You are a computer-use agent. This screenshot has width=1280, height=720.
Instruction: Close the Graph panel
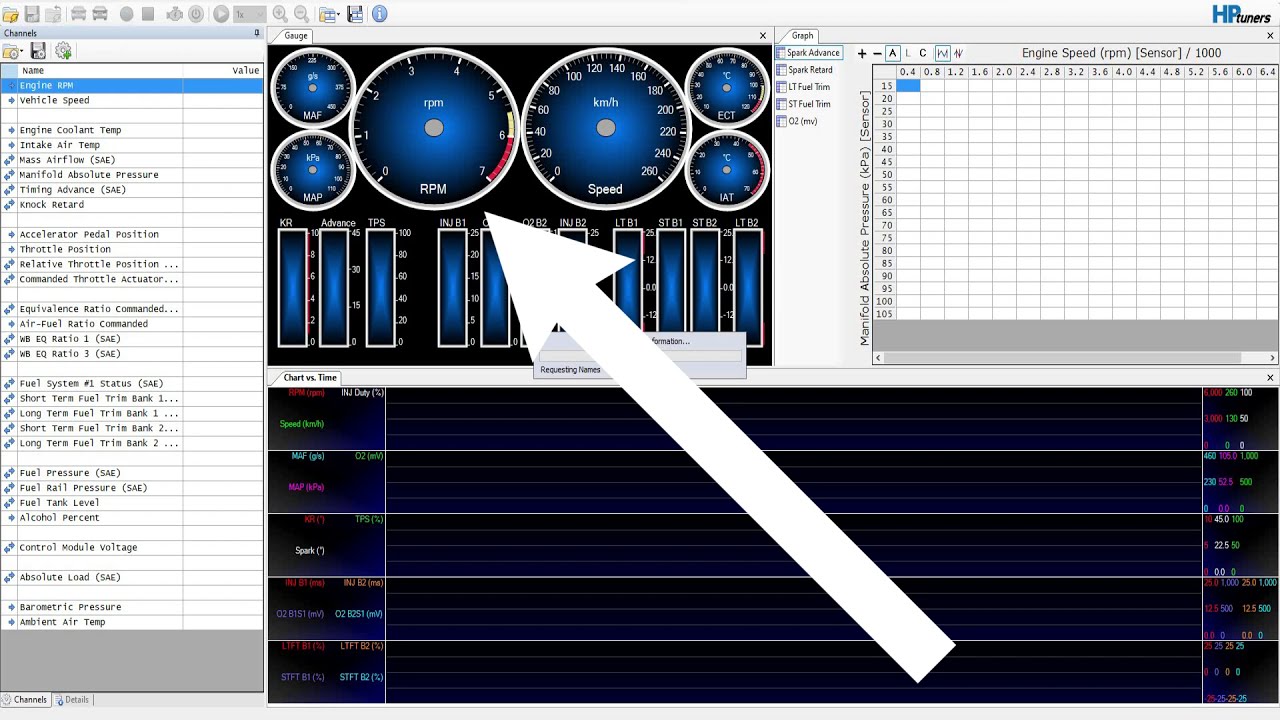(x=1271, y=36)
